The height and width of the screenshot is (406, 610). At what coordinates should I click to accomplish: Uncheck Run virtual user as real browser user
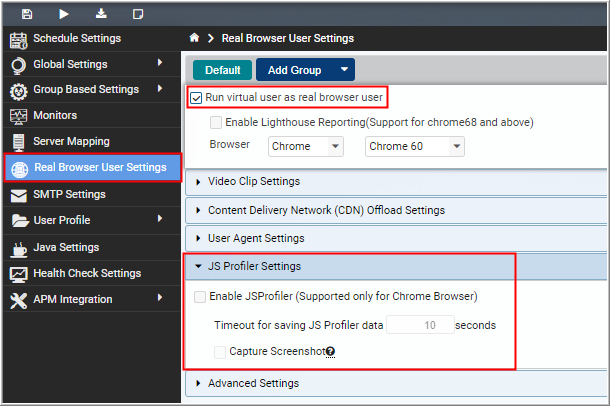point(196,98)
